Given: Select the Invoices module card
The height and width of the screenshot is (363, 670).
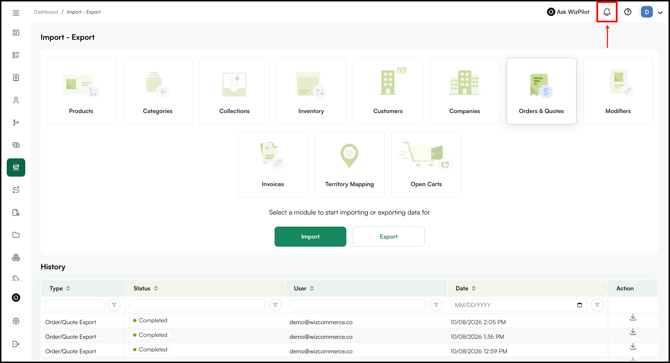Looking at the screenshot, I should pos(273,164).
